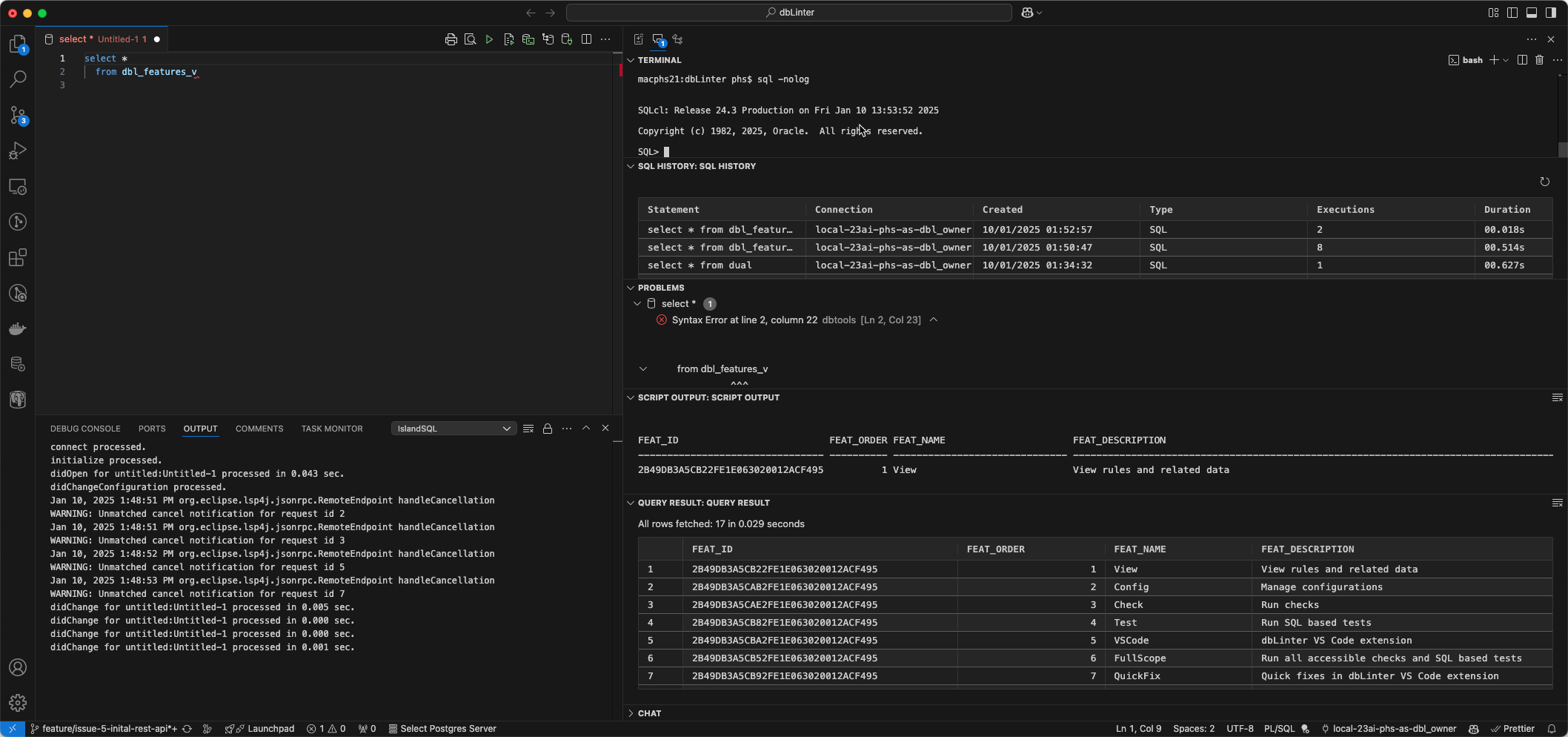Kill the bash terminal with trash icon

(1539, 60)
